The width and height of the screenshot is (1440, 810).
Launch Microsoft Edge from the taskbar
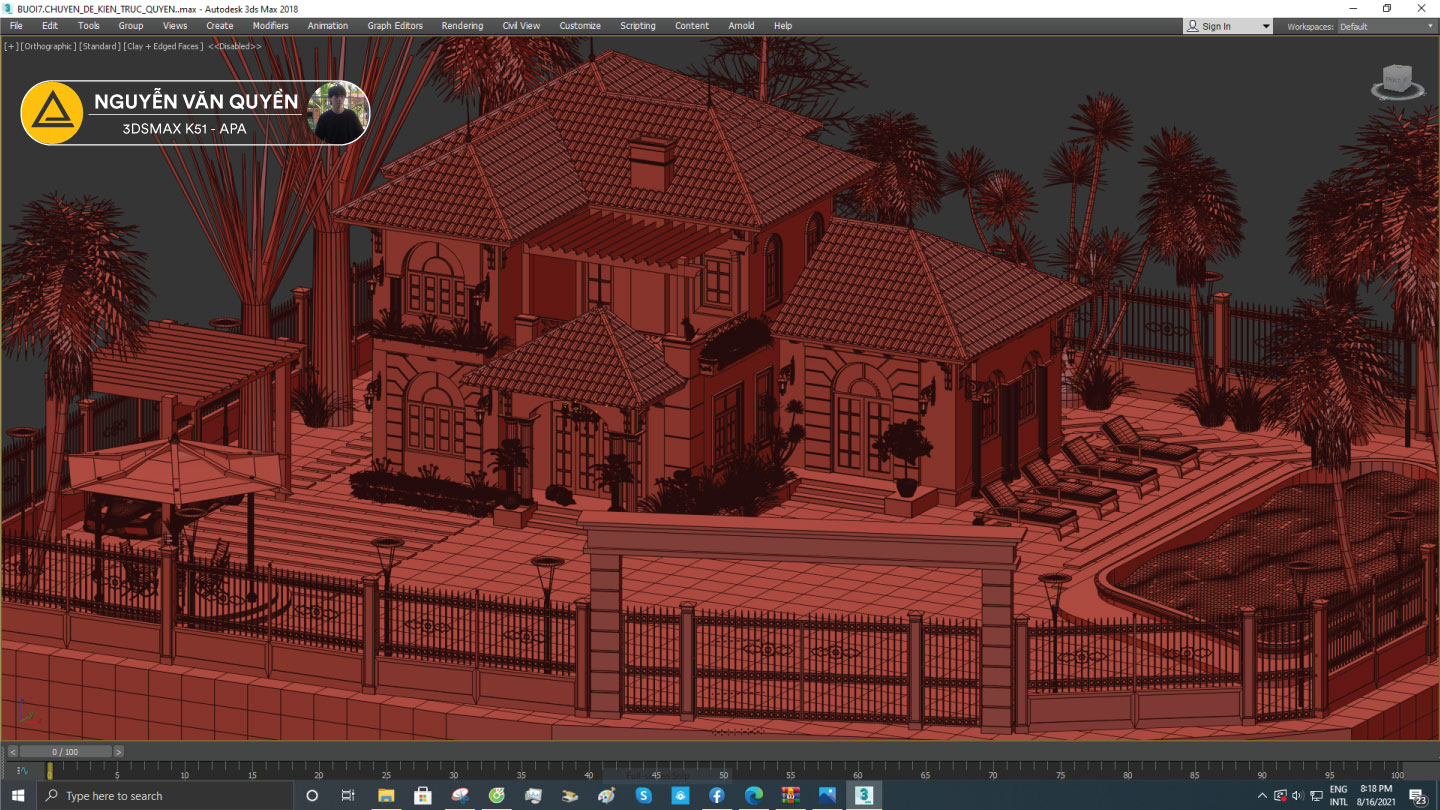tap(754, 795)
